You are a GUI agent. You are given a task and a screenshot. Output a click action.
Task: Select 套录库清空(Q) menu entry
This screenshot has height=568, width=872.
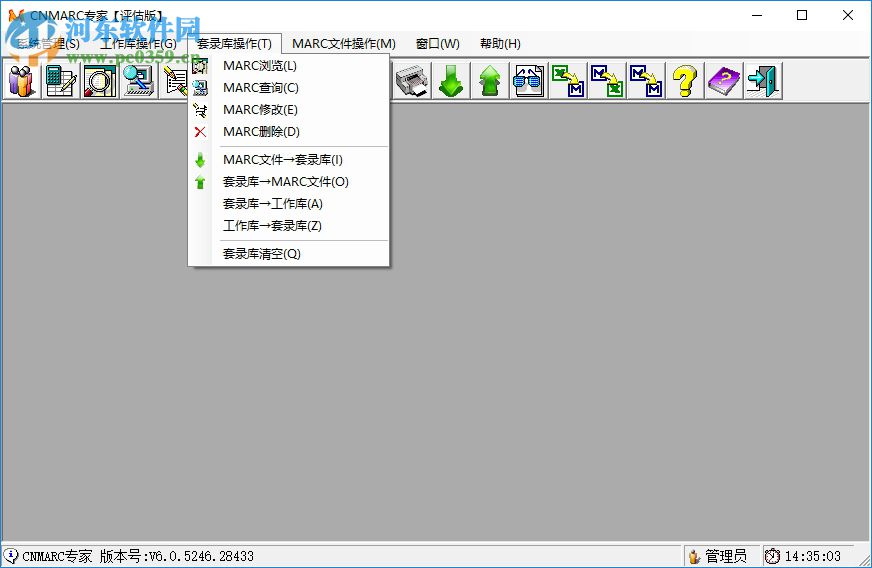[289, 254]
